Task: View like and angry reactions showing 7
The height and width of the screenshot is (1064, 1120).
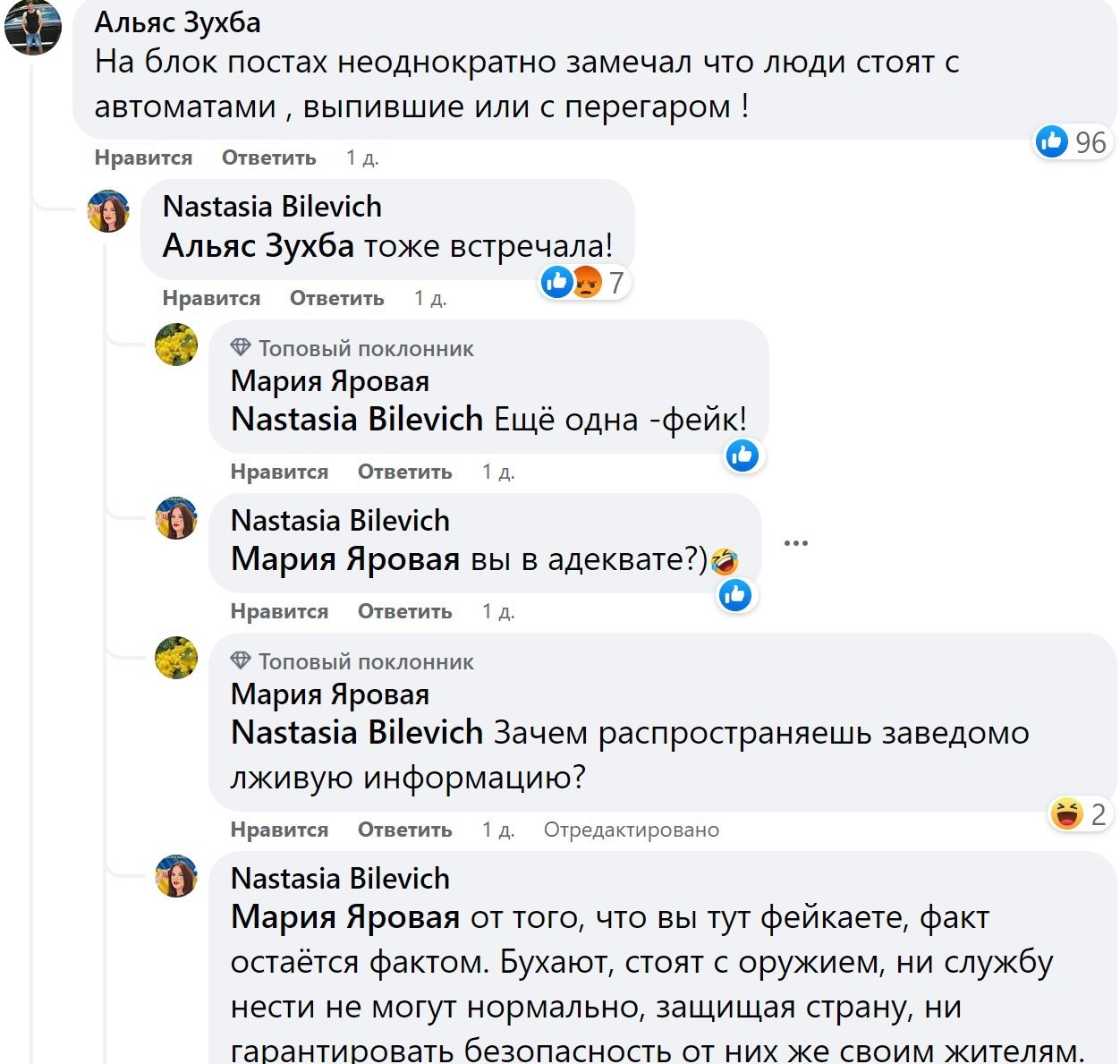Action: pos(584,282)
